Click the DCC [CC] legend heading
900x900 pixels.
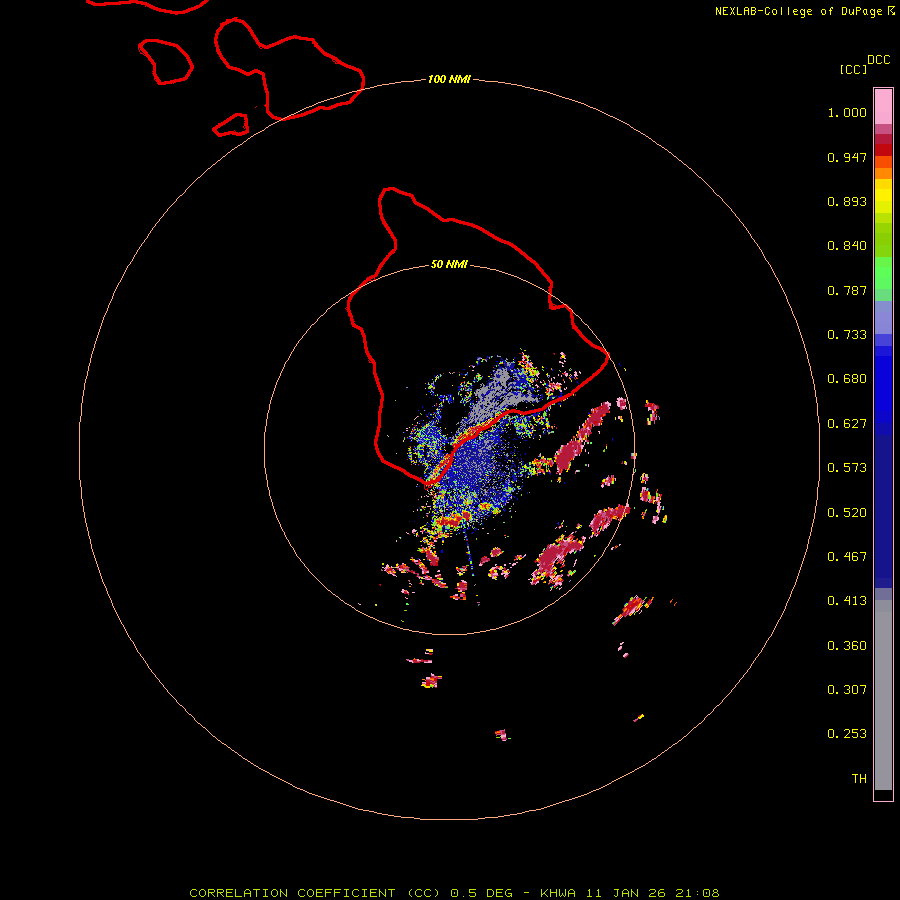click(865, 64)
